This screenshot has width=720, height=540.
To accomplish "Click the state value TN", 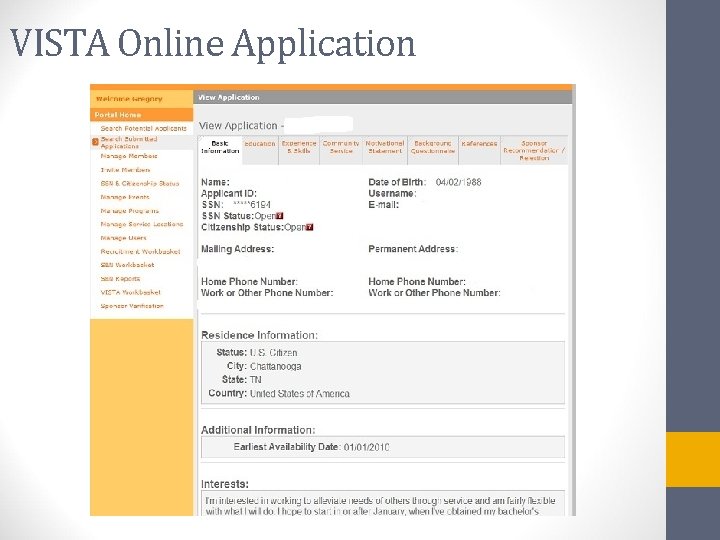I will coord(255,380).
